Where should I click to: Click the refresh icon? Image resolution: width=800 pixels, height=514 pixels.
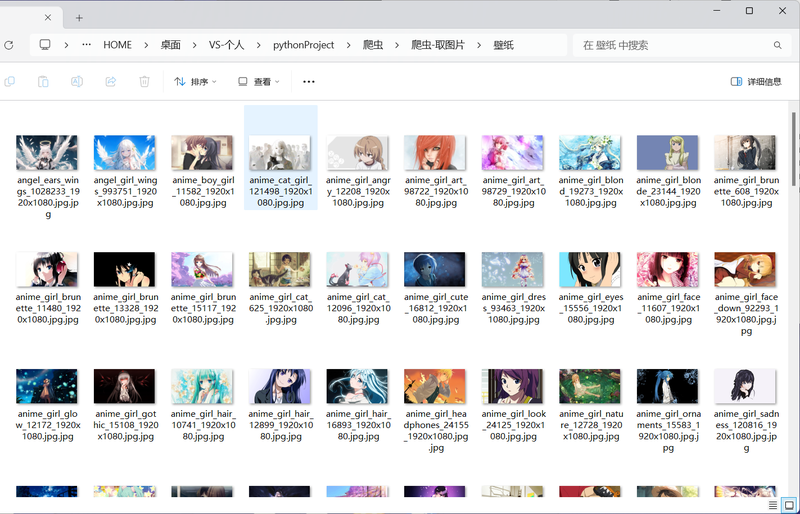[9, 45]
